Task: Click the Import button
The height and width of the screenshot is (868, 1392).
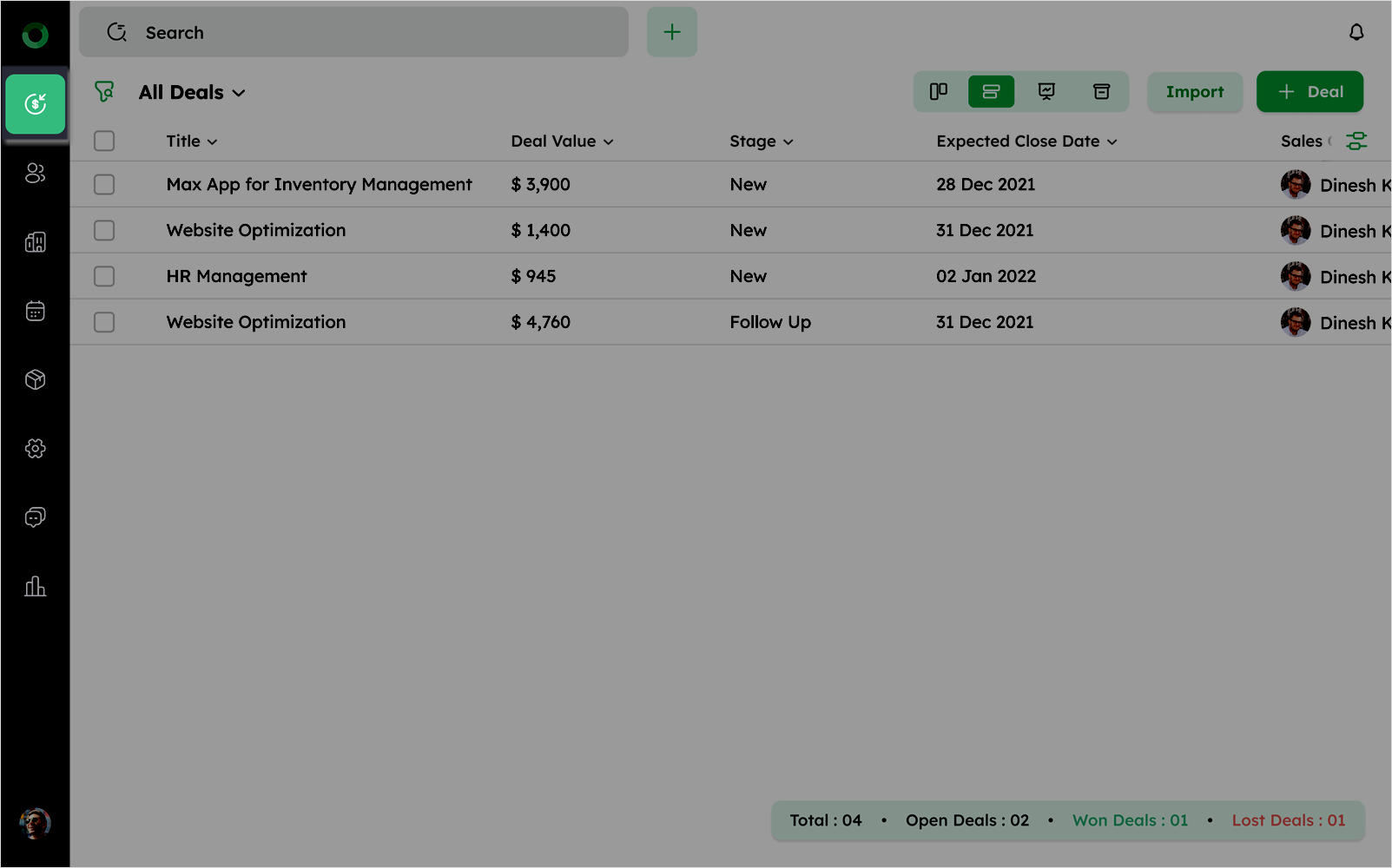Action: pos(1194,92)
